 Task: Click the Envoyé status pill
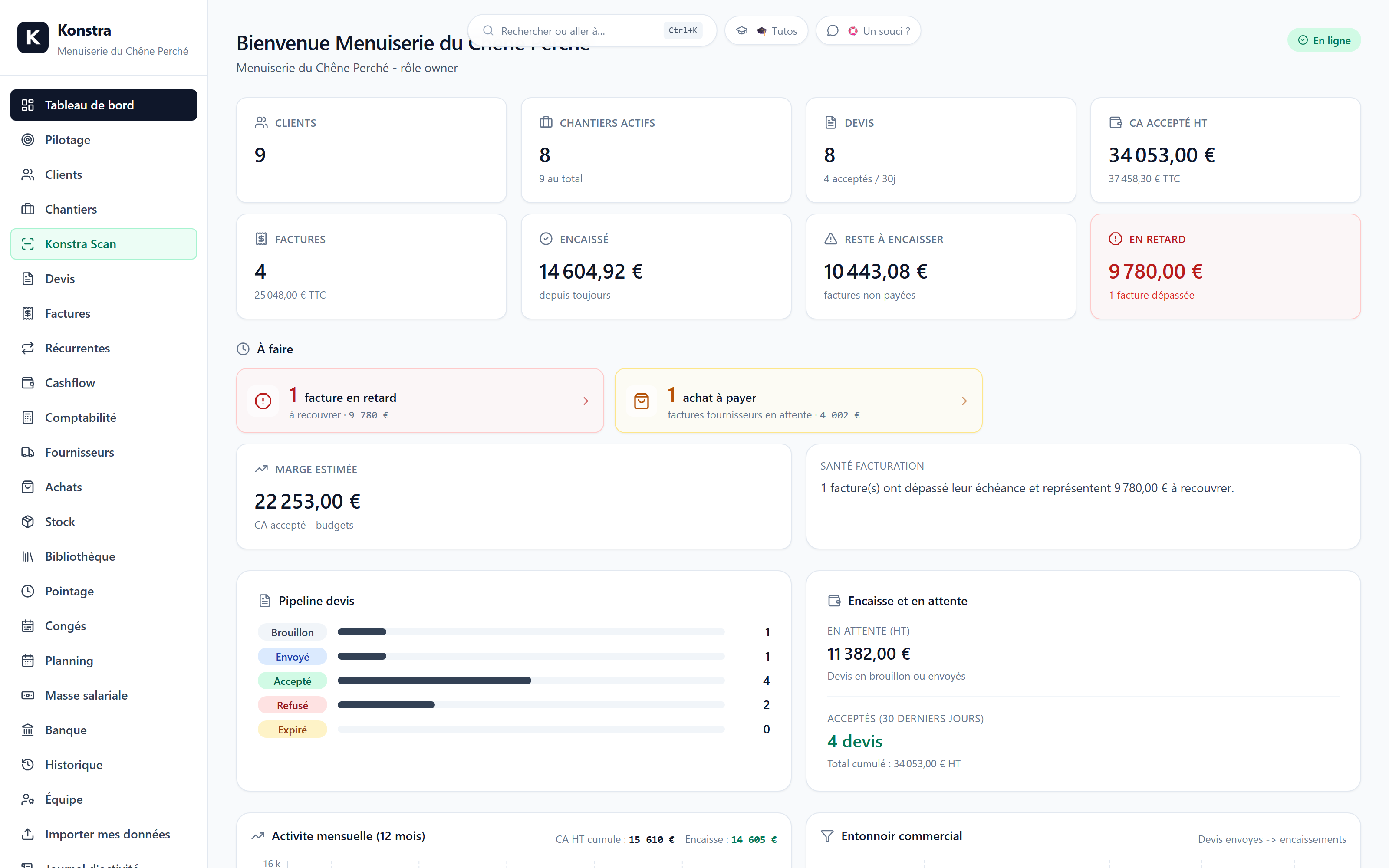point(292,657)
